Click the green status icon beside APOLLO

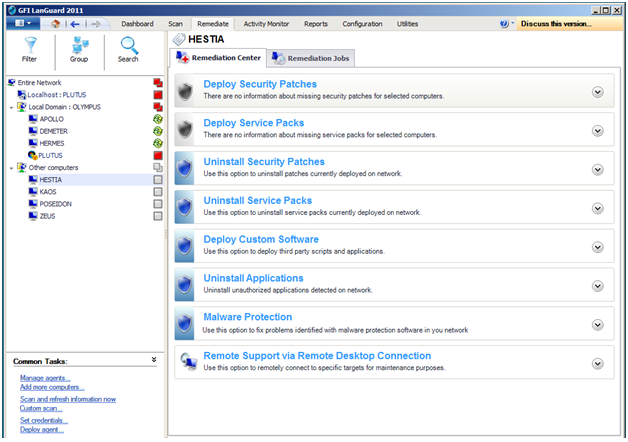coord(158,119)
